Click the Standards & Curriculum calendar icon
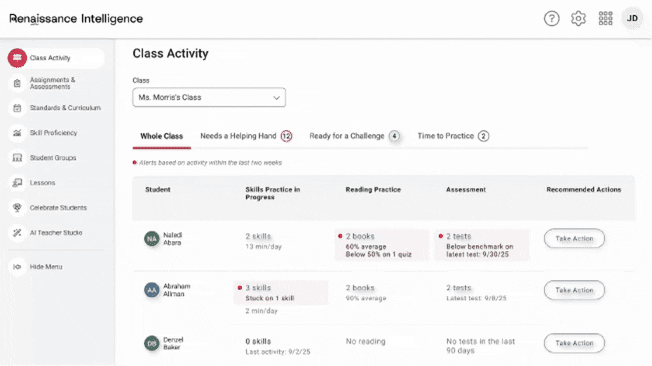 (x=17, y=108)
